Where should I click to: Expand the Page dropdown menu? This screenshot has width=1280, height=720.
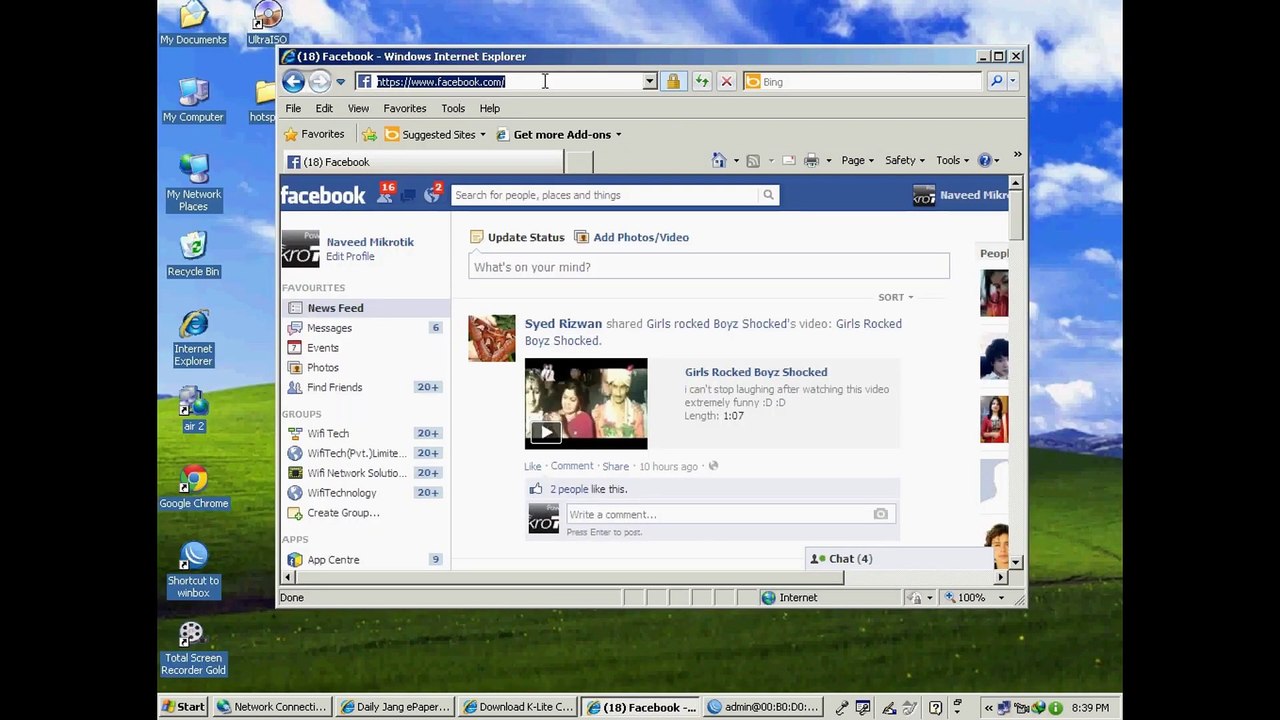[858, 160]
